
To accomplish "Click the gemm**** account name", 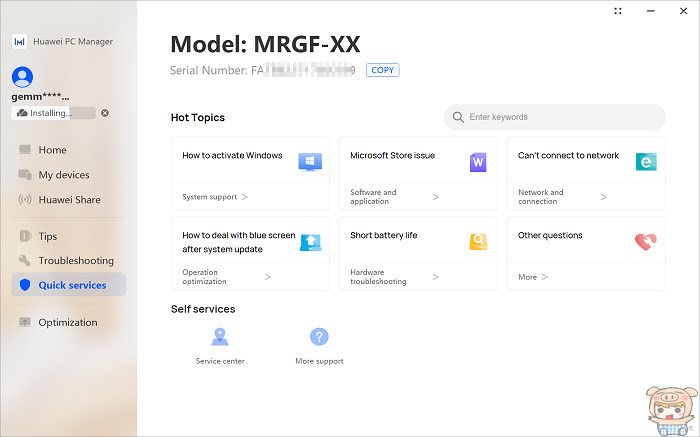I will click(40, 97).
